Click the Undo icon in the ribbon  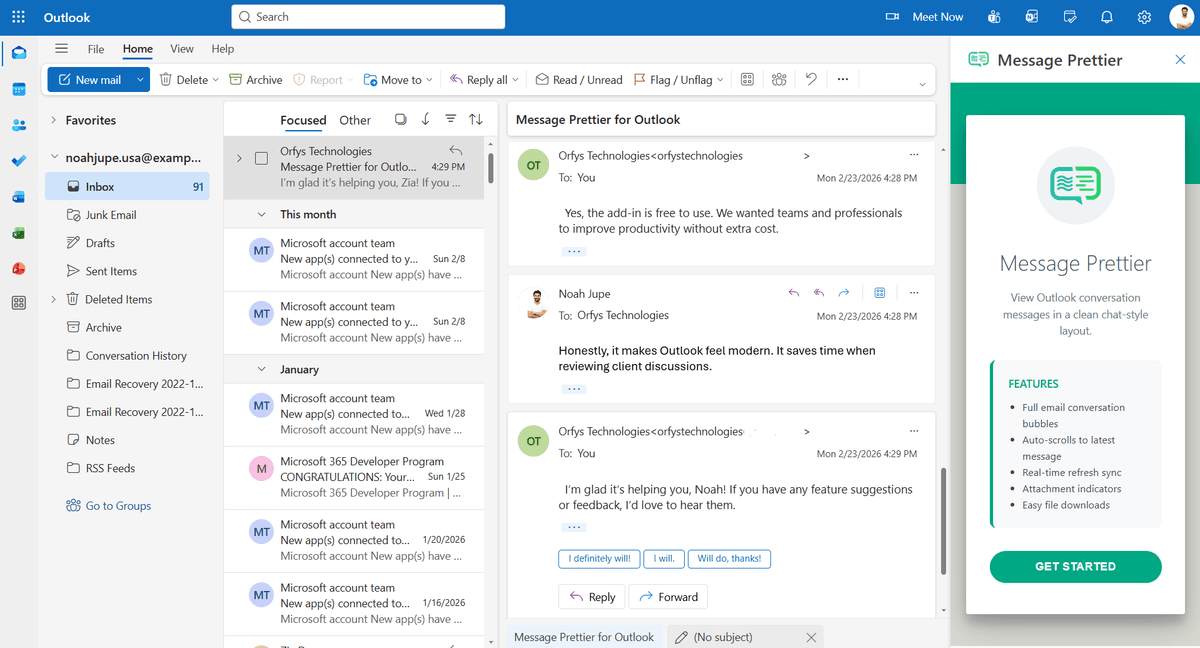click(x=811, y=80)
